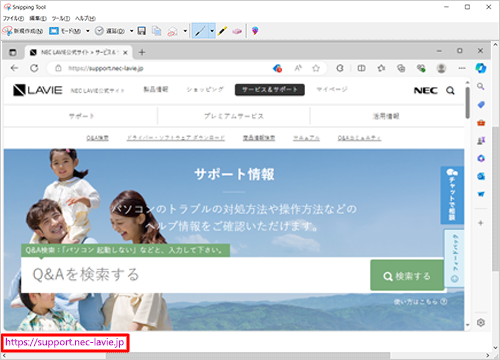This screenshot has width=500, height=360.
Task: Expand the モード dropdown arrow
Action: 88,31
